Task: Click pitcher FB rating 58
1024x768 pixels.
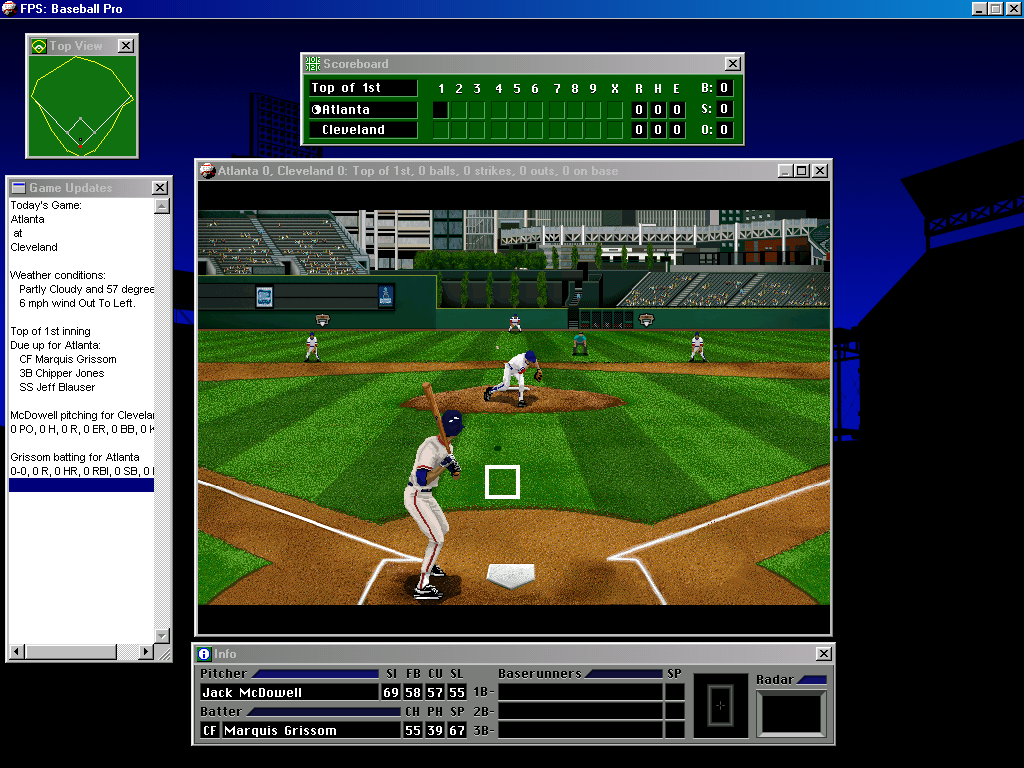Action: [x=413, y=693]
